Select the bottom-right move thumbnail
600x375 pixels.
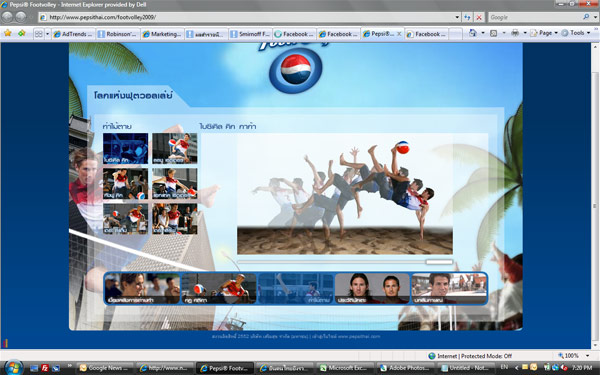175,218
